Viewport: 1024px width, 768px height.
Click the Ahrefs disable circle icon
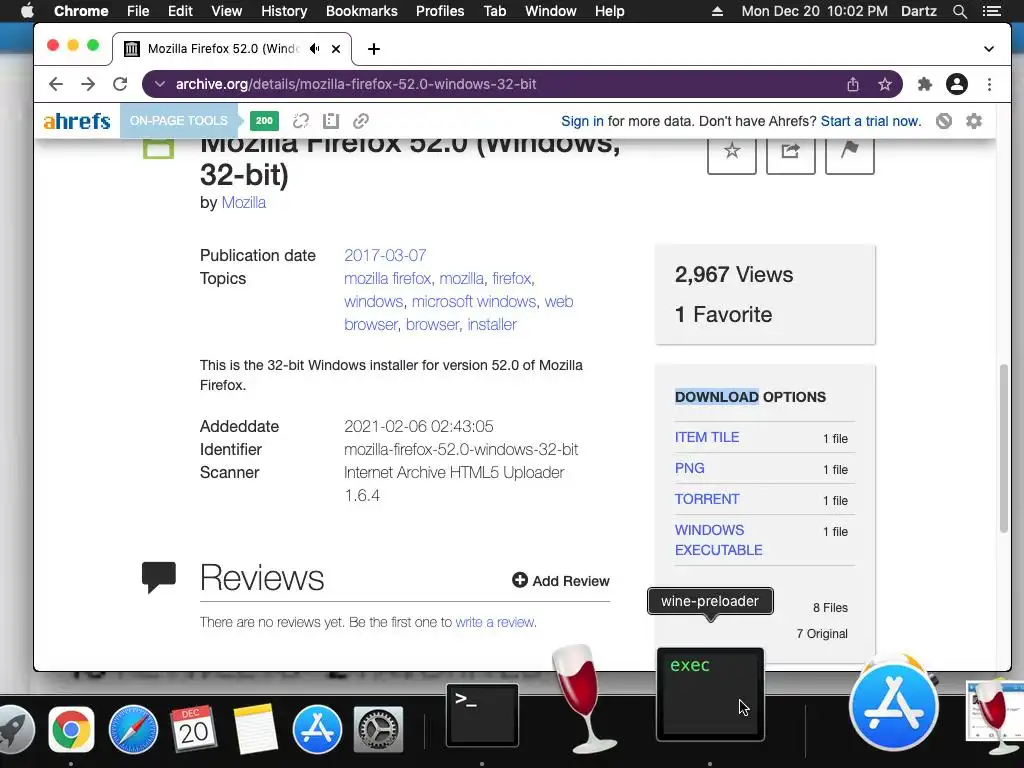point(944,121)
